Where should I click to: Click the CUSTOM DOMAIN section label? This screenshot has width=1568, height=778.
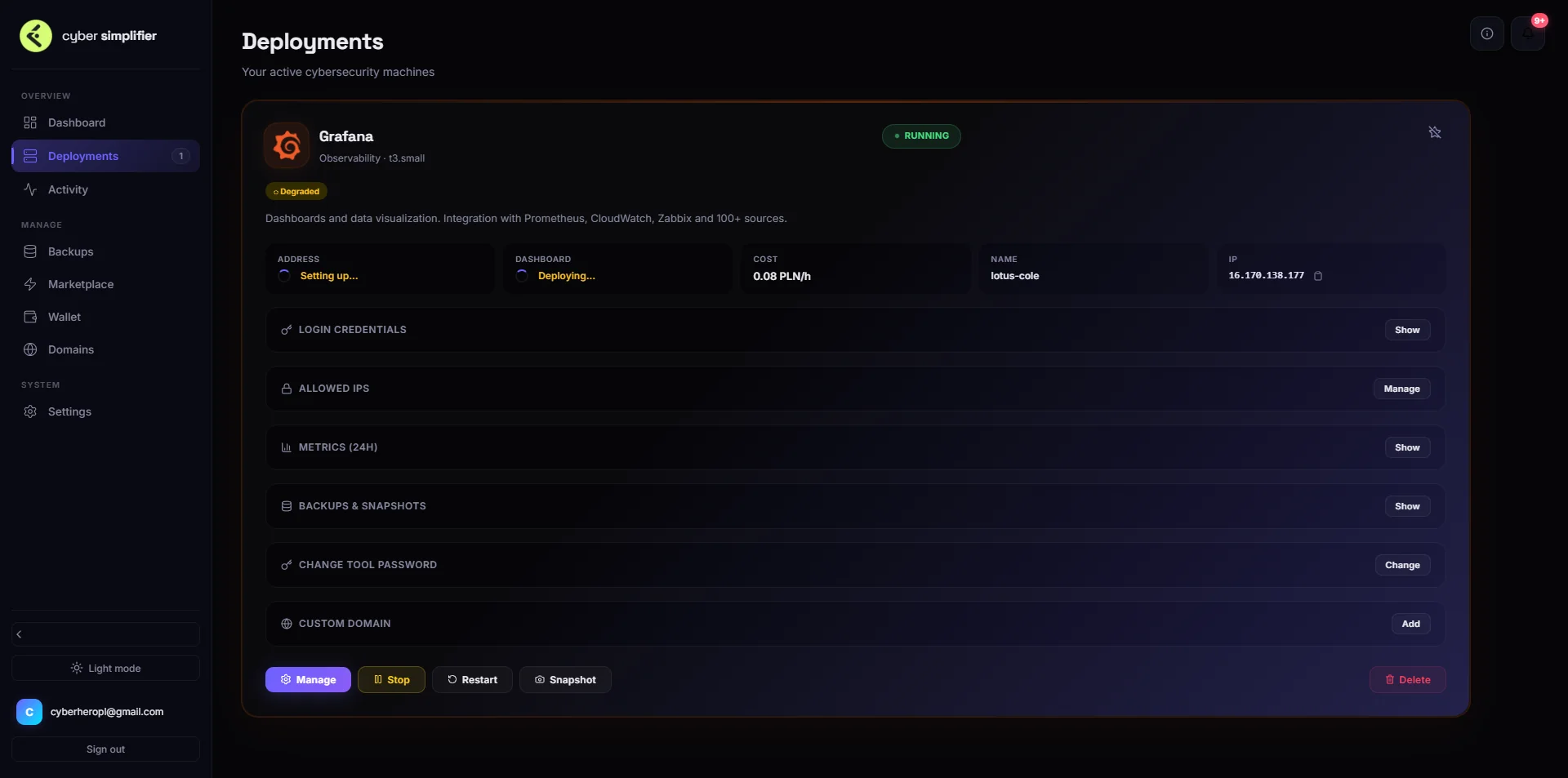click(345, 624)
